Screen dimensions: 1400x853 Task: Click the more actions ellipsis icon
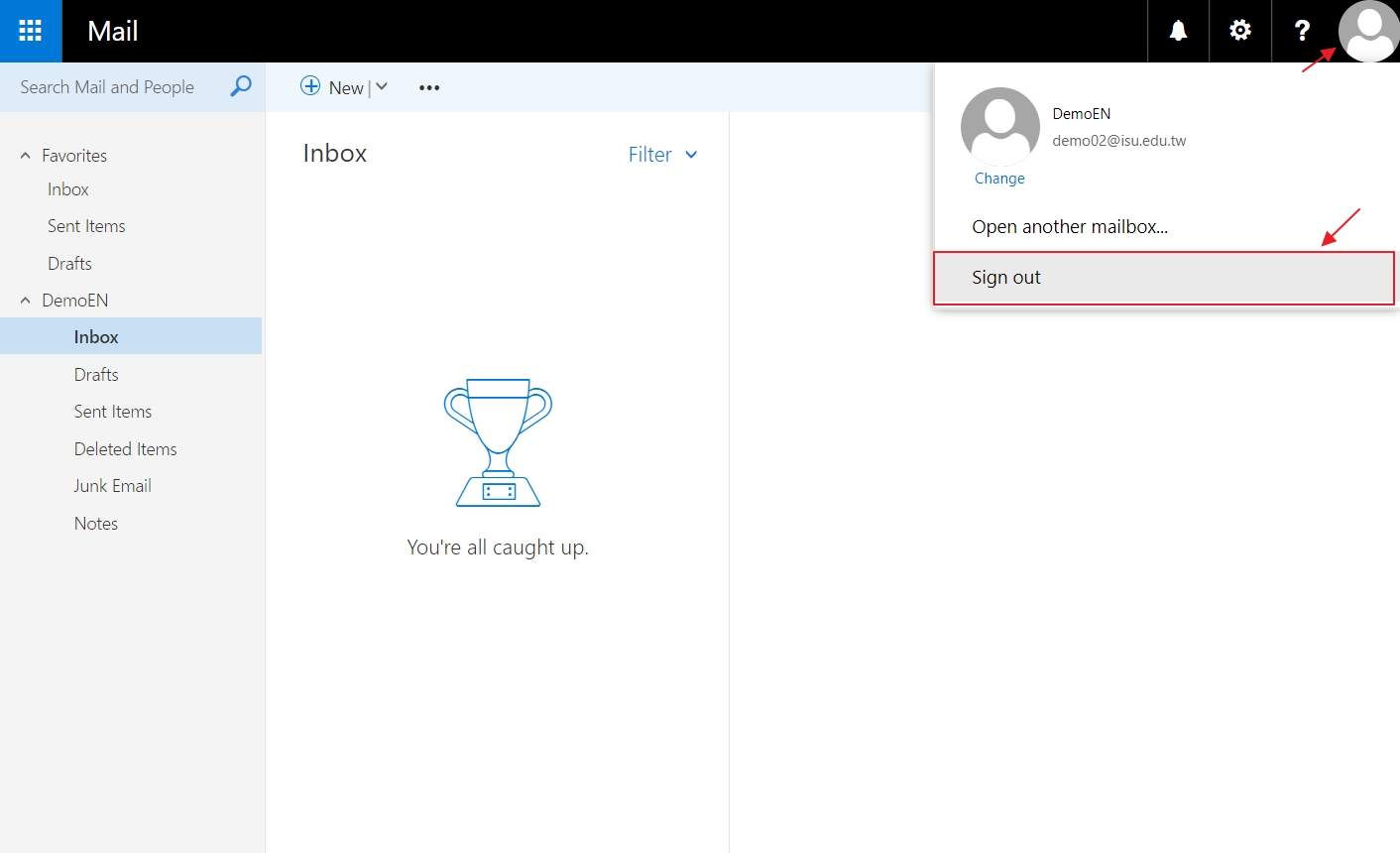(x=428, y=87)
